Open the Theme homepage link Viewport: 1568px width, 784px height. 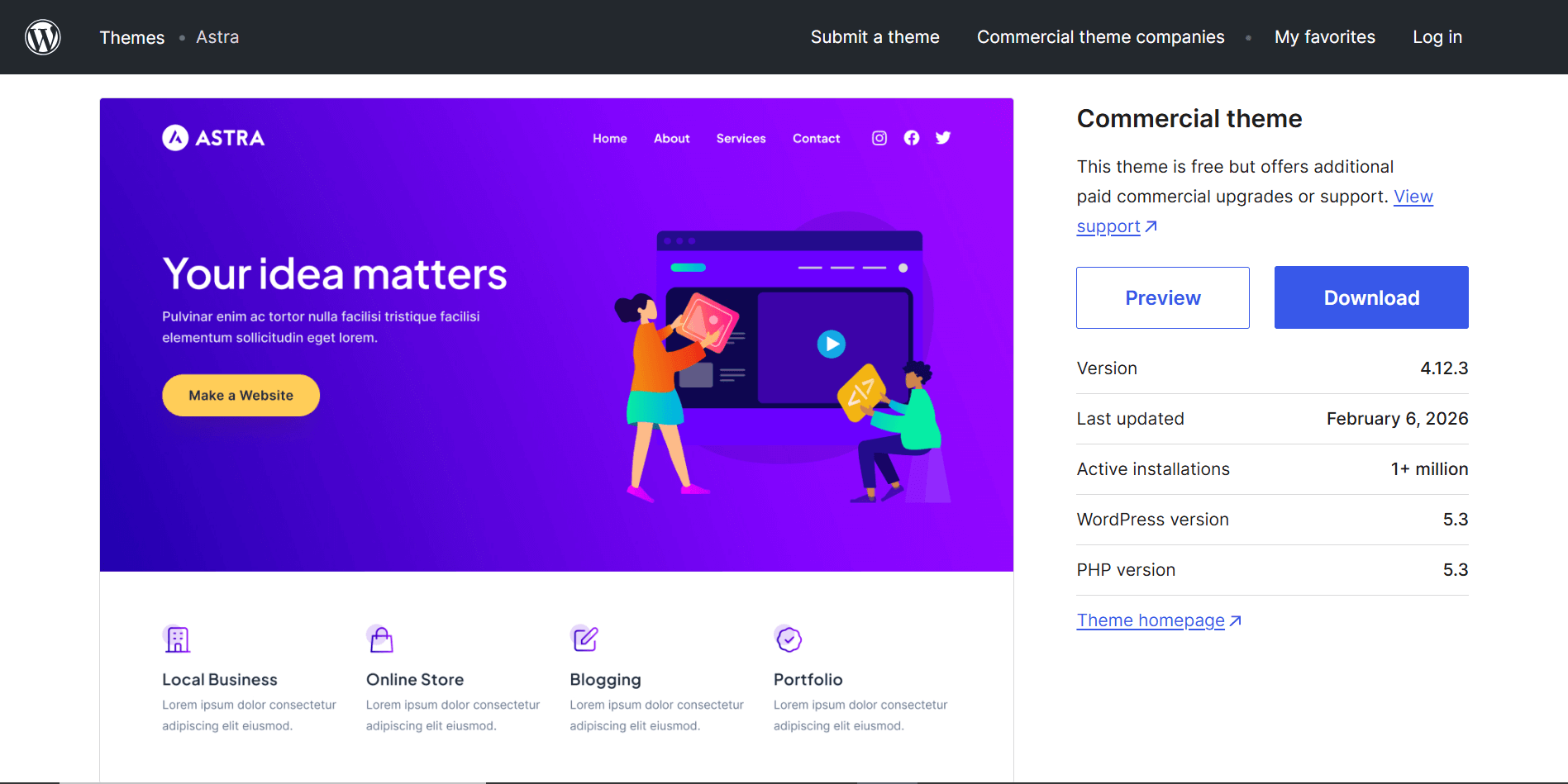(x=1159, y=620)
